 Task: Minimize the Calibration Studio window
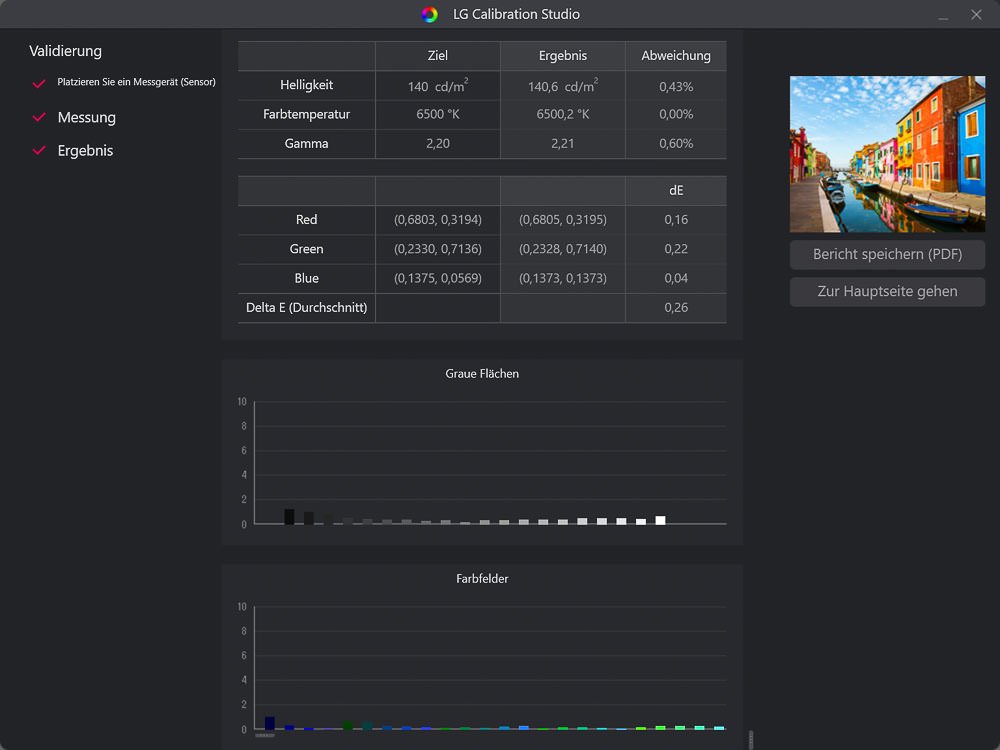click(x=943, y=15)
